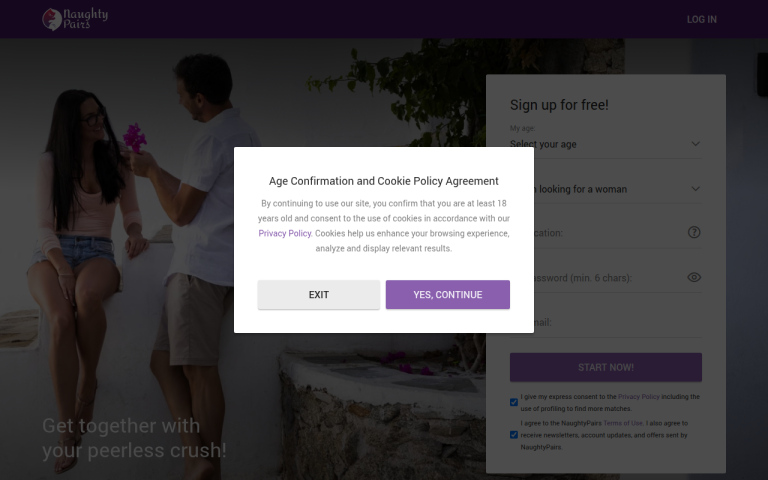Click the chevron beside 'Select your age'
The image size is (768, 480).
[695, 144]
